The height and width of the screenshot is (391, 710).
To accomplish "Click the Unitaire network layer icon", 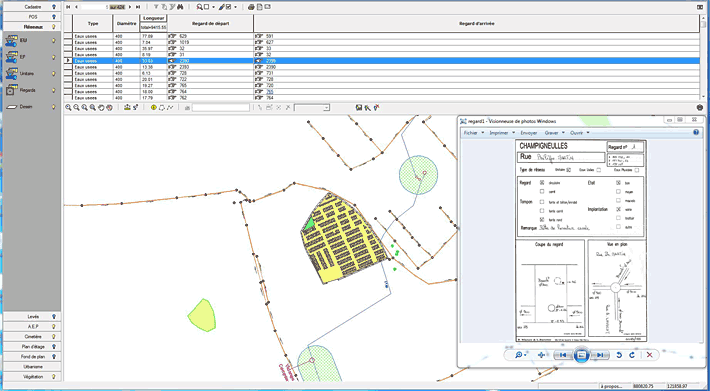I will pyautogui.click(x=11, y=73).
